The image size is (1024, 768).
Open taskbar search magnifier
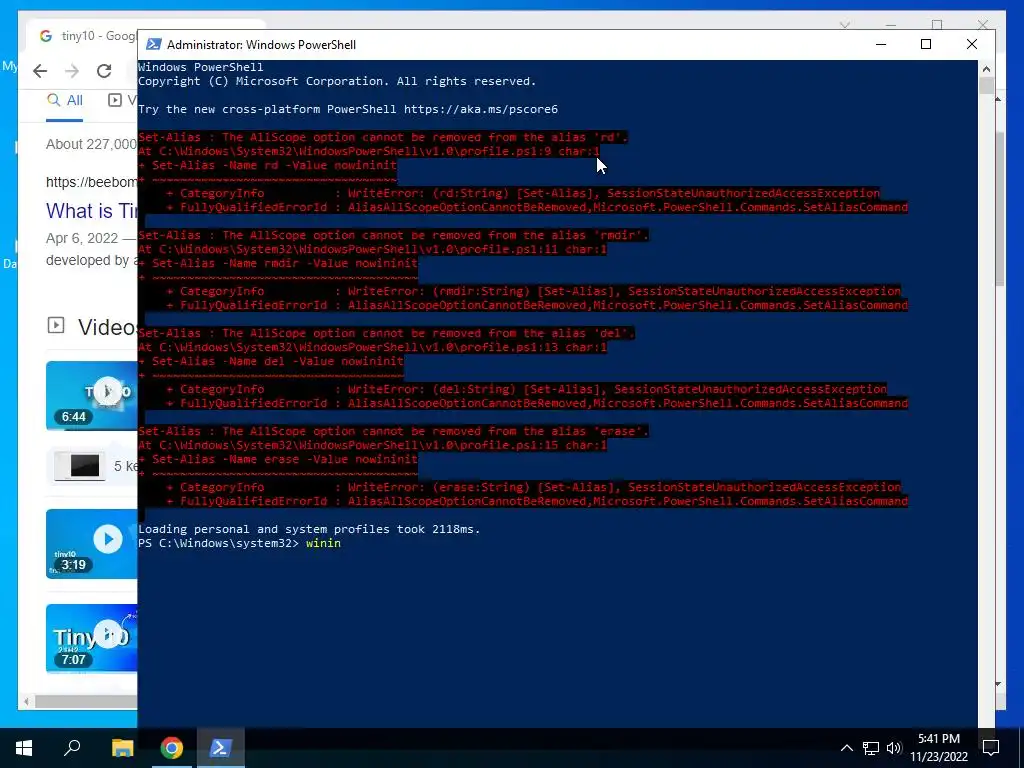(x=72, y=748)
